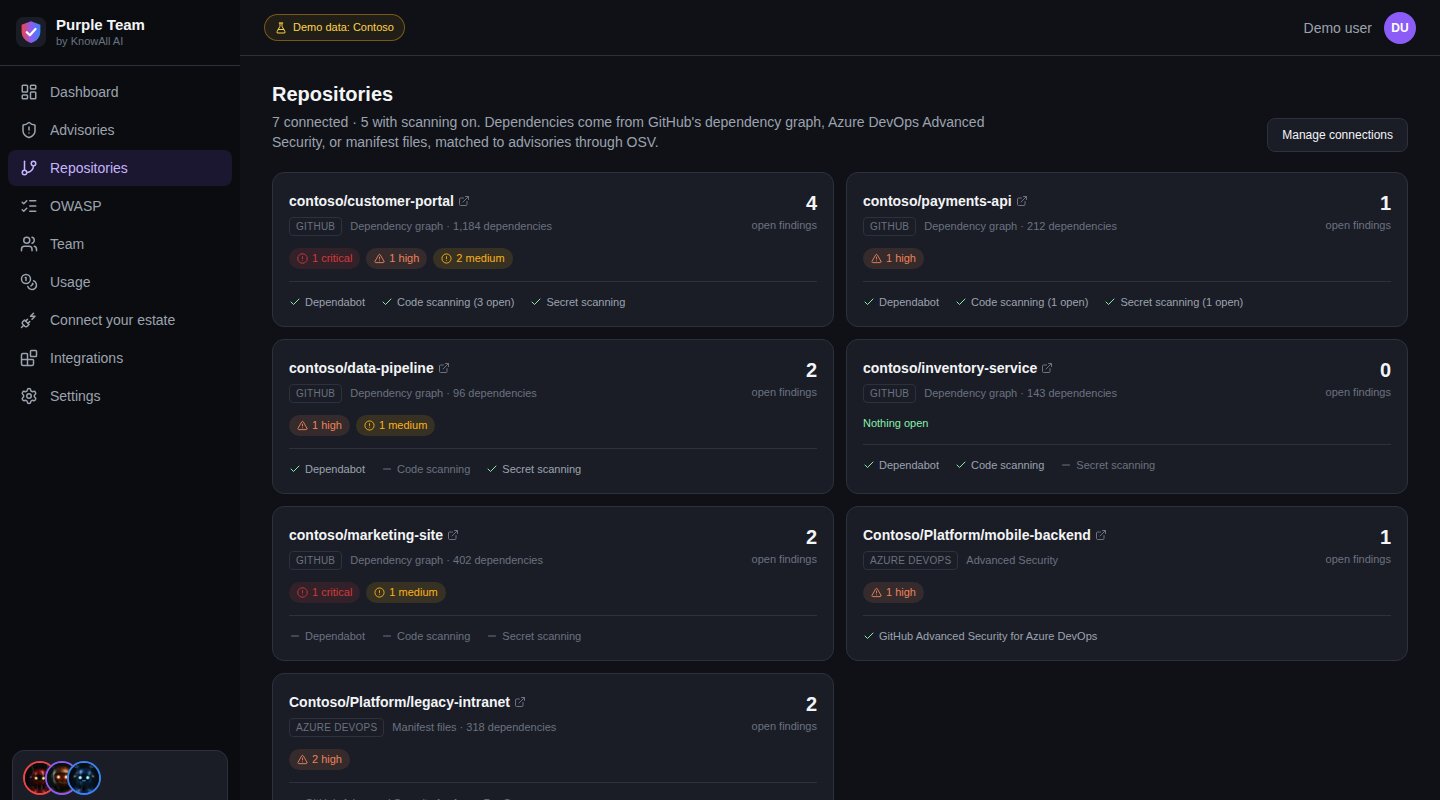Click the Purple Team shield logo
The image size is (1440, 800).
[32, 32]
